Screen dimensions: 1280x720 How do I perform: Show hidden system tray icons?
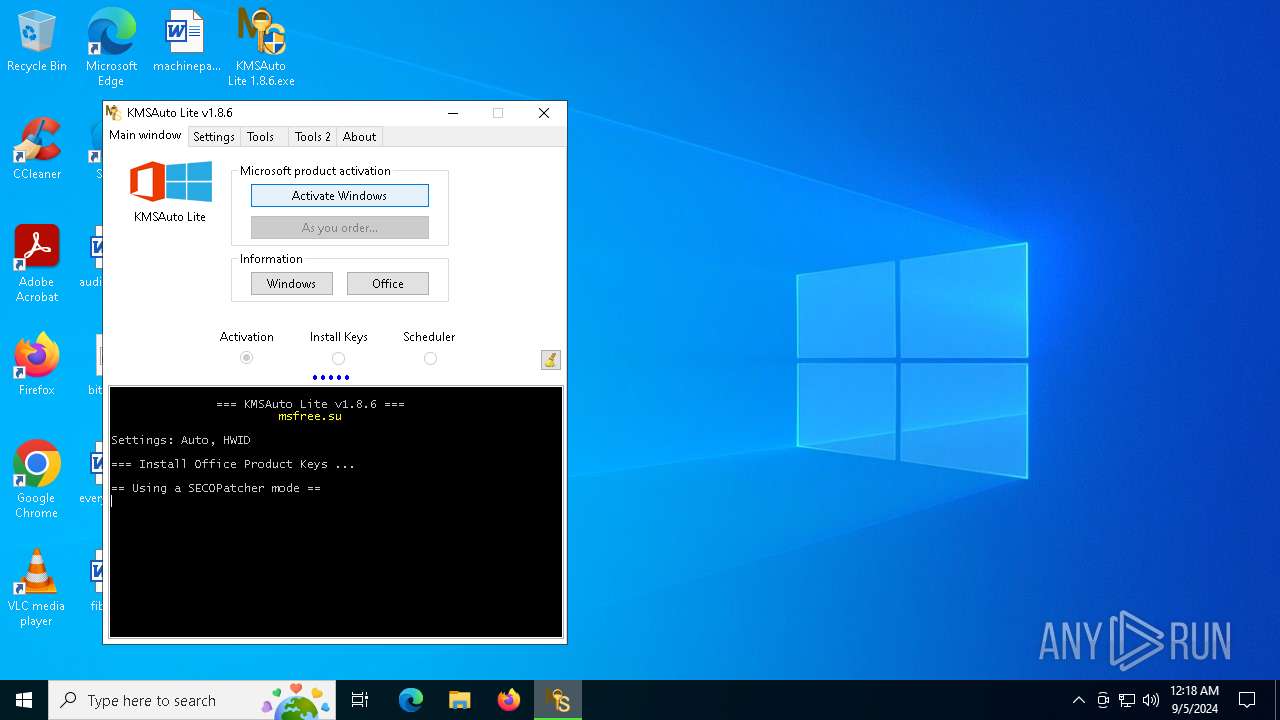point(1078,700)
